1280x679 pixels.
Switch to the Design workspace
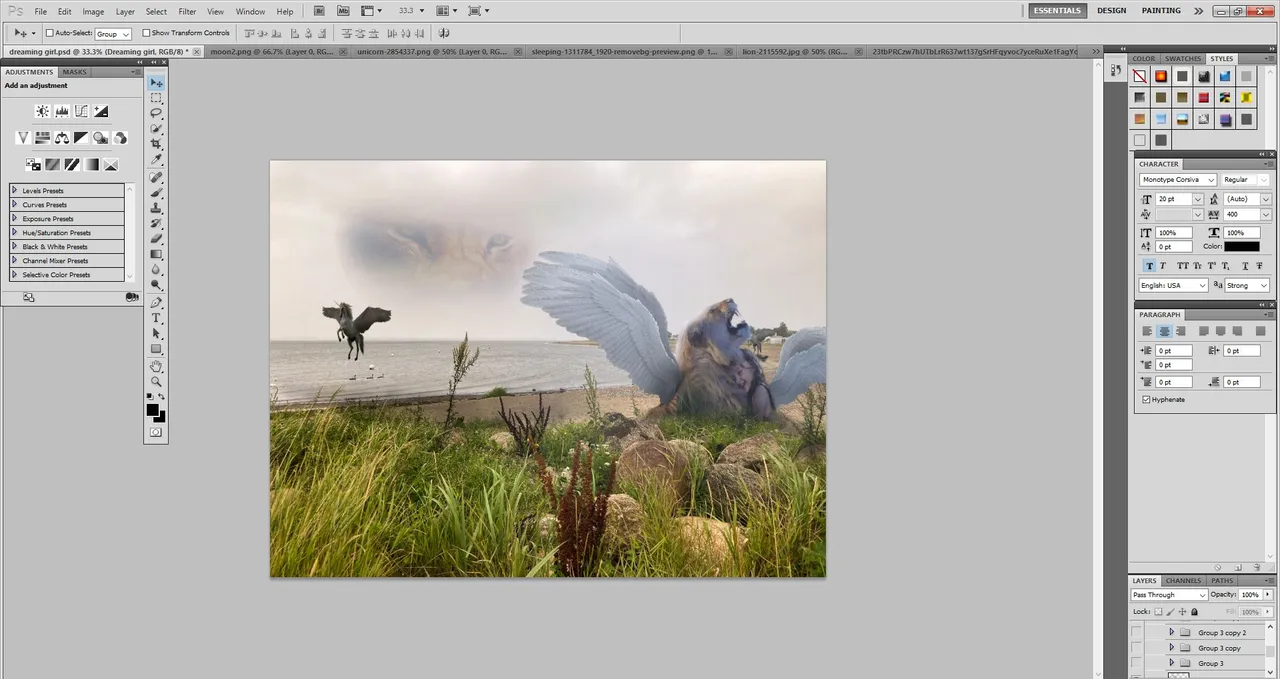pos(1111,11)
